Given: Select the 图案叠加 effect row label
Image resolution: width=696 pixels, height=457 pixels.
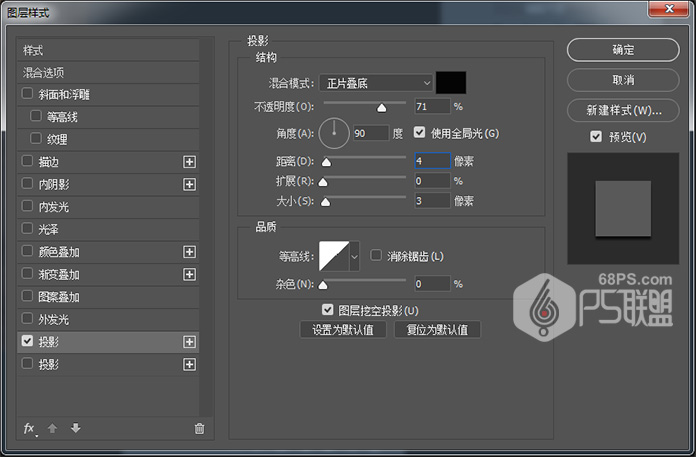Looking at the screenshot, I should (59, 297).
